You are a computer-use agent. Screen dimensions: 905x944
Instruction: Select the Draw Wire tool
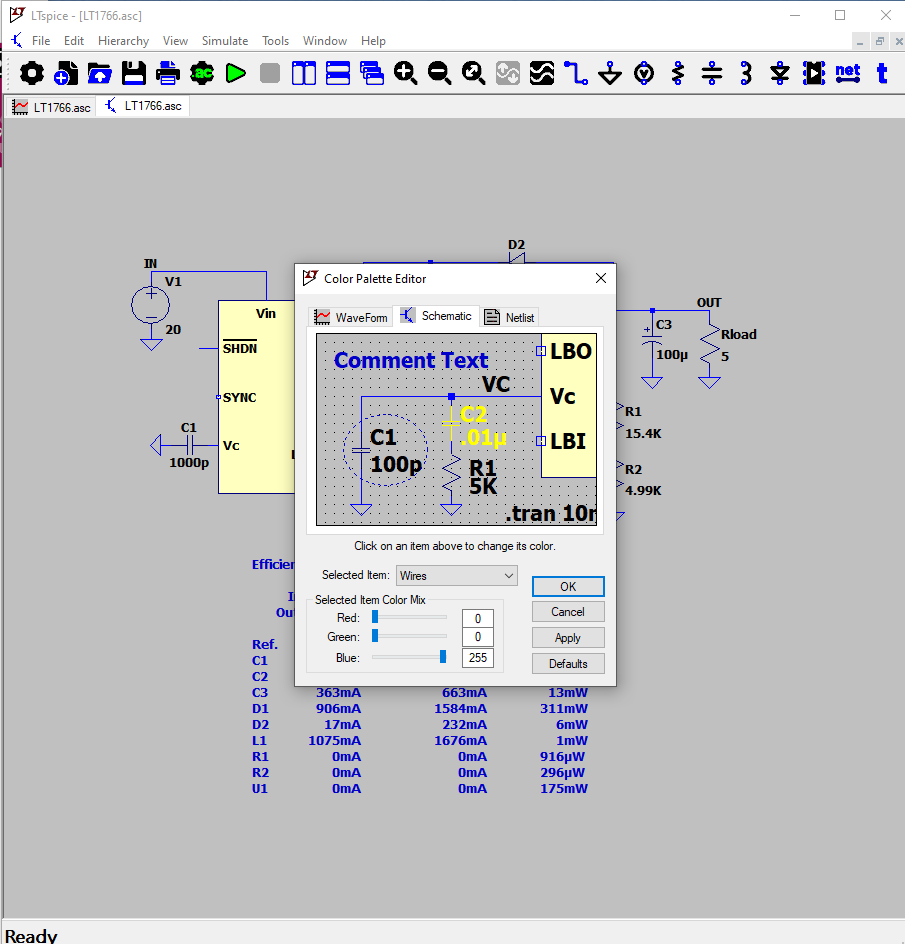pos(576,73)
